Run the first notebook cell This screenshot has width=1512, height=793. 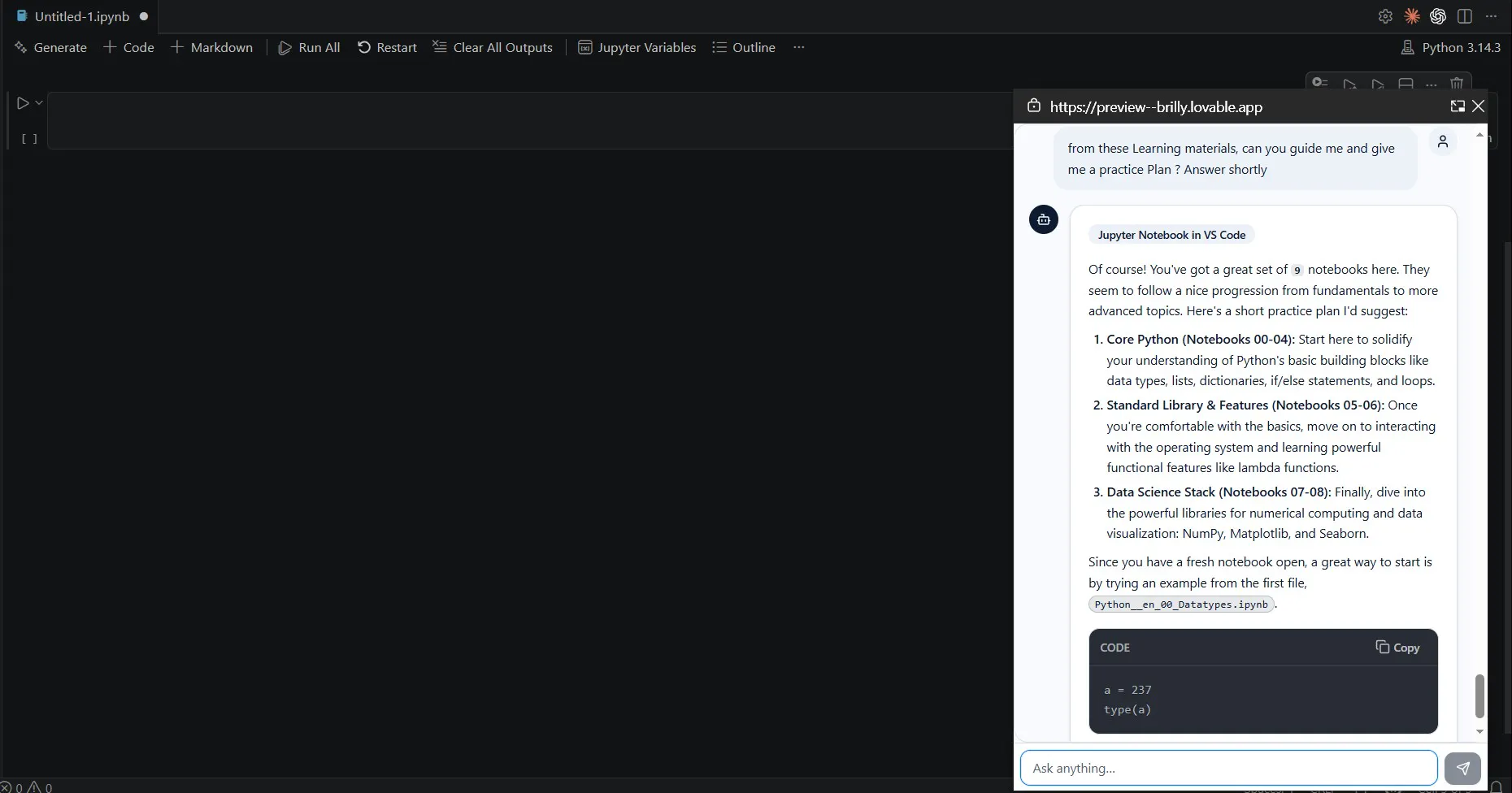(x=23, y=103)
